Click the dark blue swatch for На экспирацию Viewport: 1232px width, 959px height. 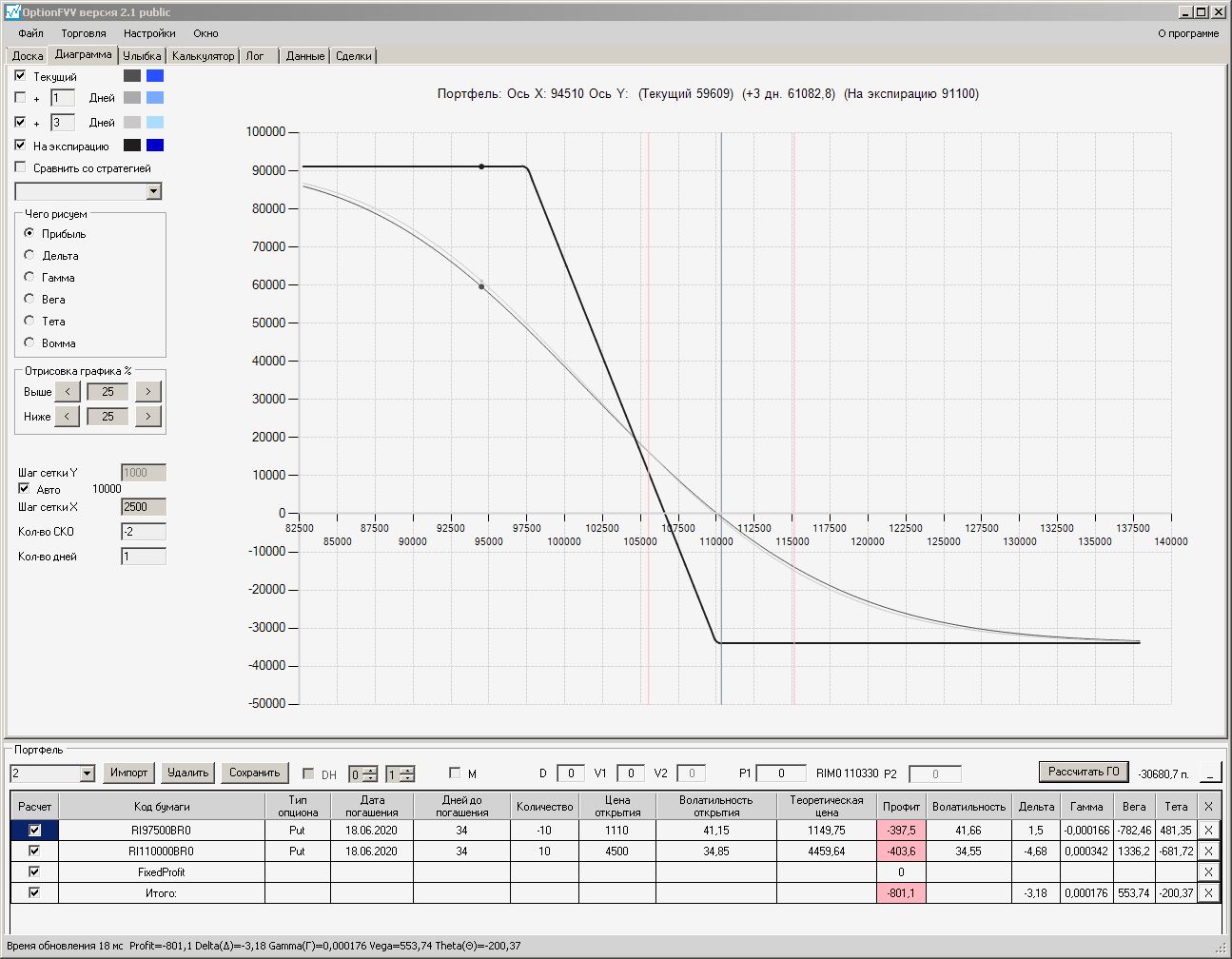point(155,146)
